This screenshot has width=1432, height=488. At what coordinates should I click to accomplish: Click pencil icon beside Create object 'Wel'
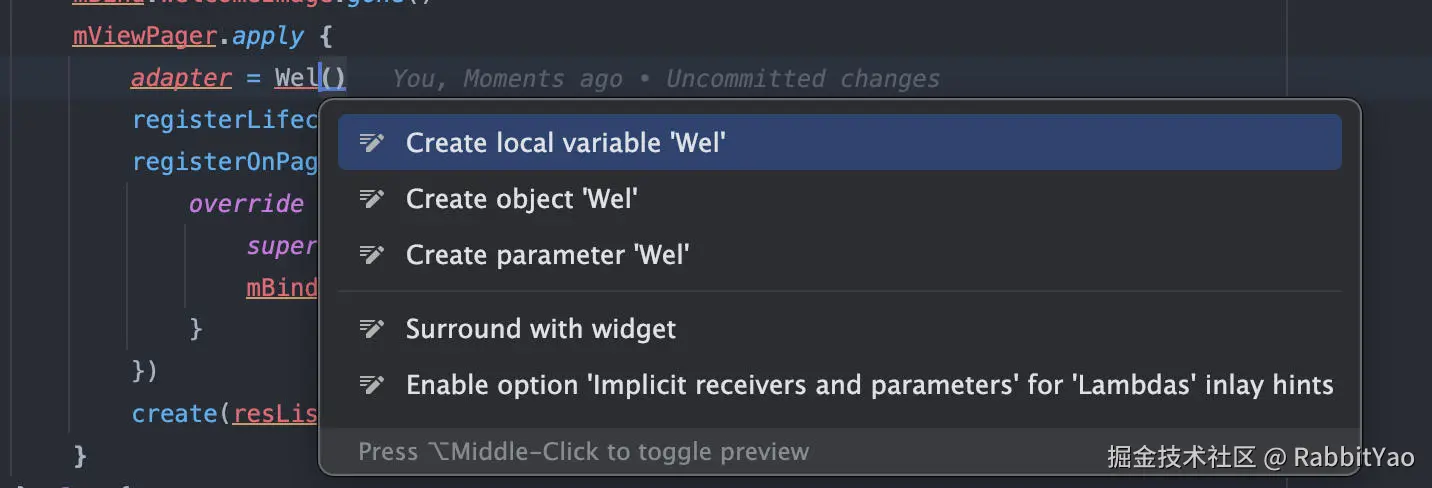[x=372, y=199]
